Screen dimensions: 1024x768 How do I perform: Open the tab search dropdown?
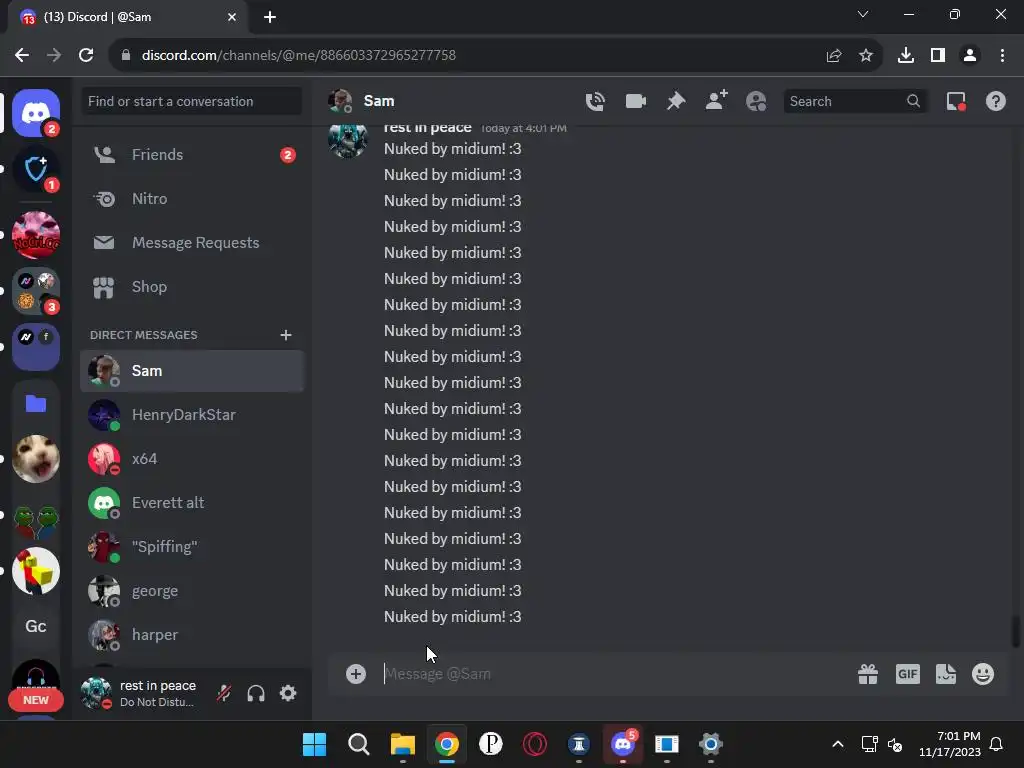pos(863,14)
